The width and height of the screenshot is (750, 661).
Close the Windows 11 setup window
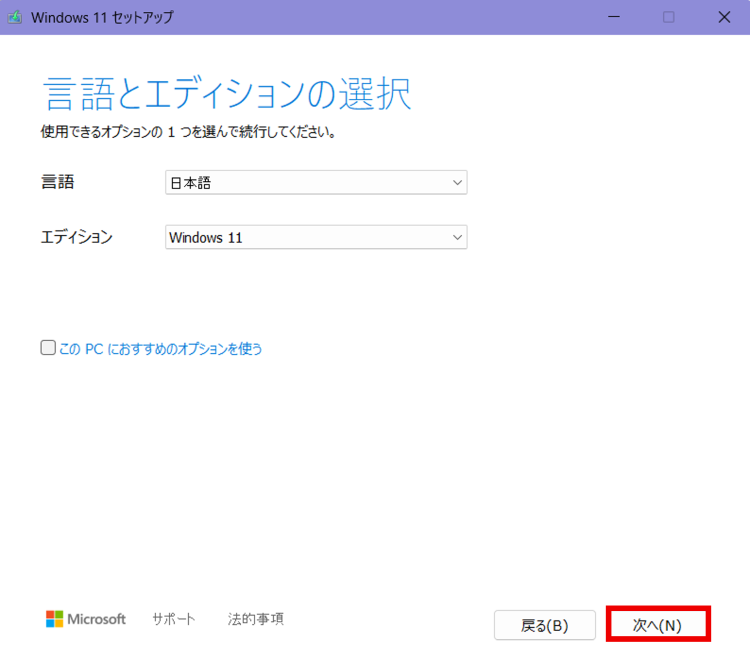724,17
